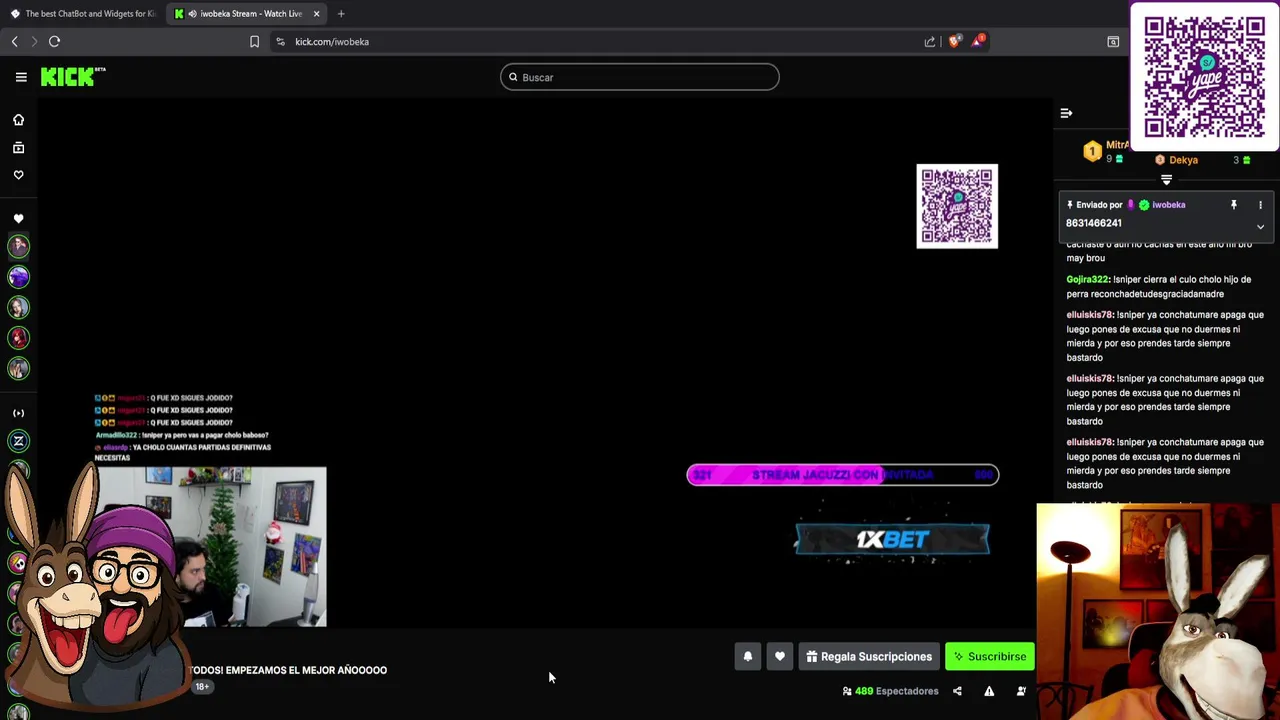Image resolution: width=1280 pixels, height=720 pixels.
Task: Click the green Suscribirse button
Action: pos(990,657)
